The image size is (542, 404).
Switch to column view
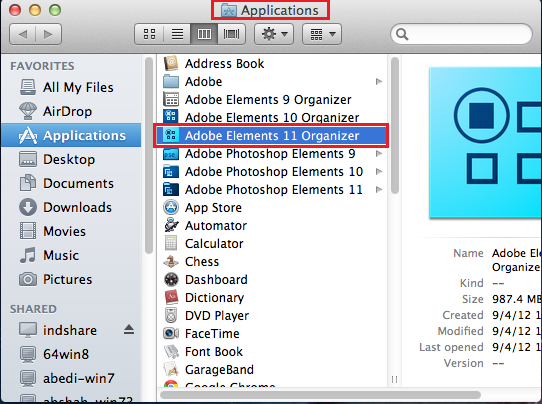(x=204, y=34)
